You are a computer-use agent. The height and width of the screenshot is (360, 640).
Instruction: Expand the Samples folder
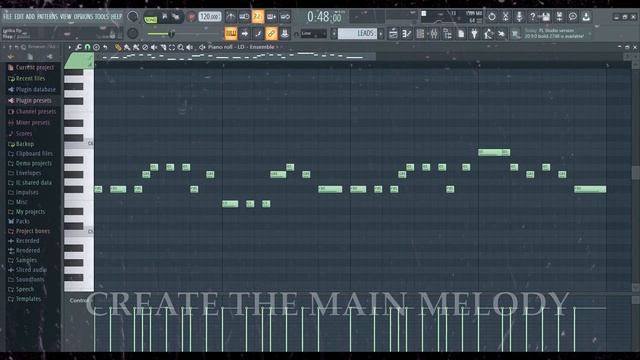click(22, 260)
